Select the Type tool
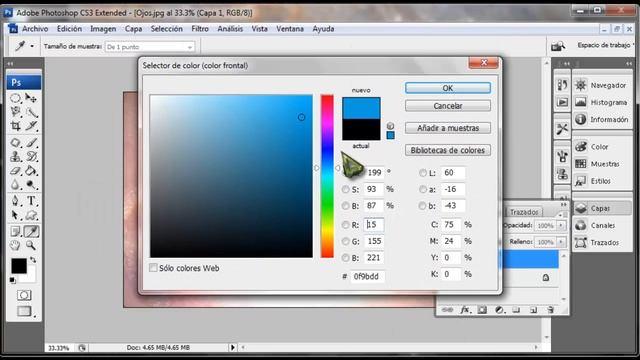Screen dimensions: 640x360 31,201
